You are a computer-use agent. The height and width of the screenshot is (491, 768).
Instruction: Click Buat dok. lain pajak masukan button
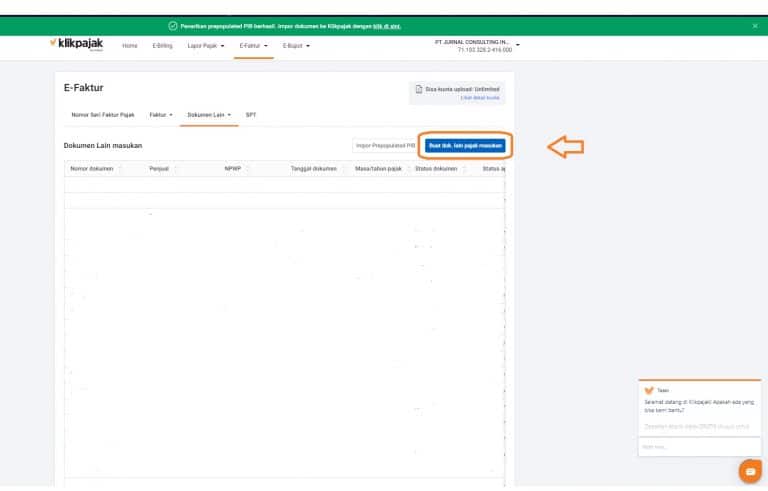coord(465,145)
